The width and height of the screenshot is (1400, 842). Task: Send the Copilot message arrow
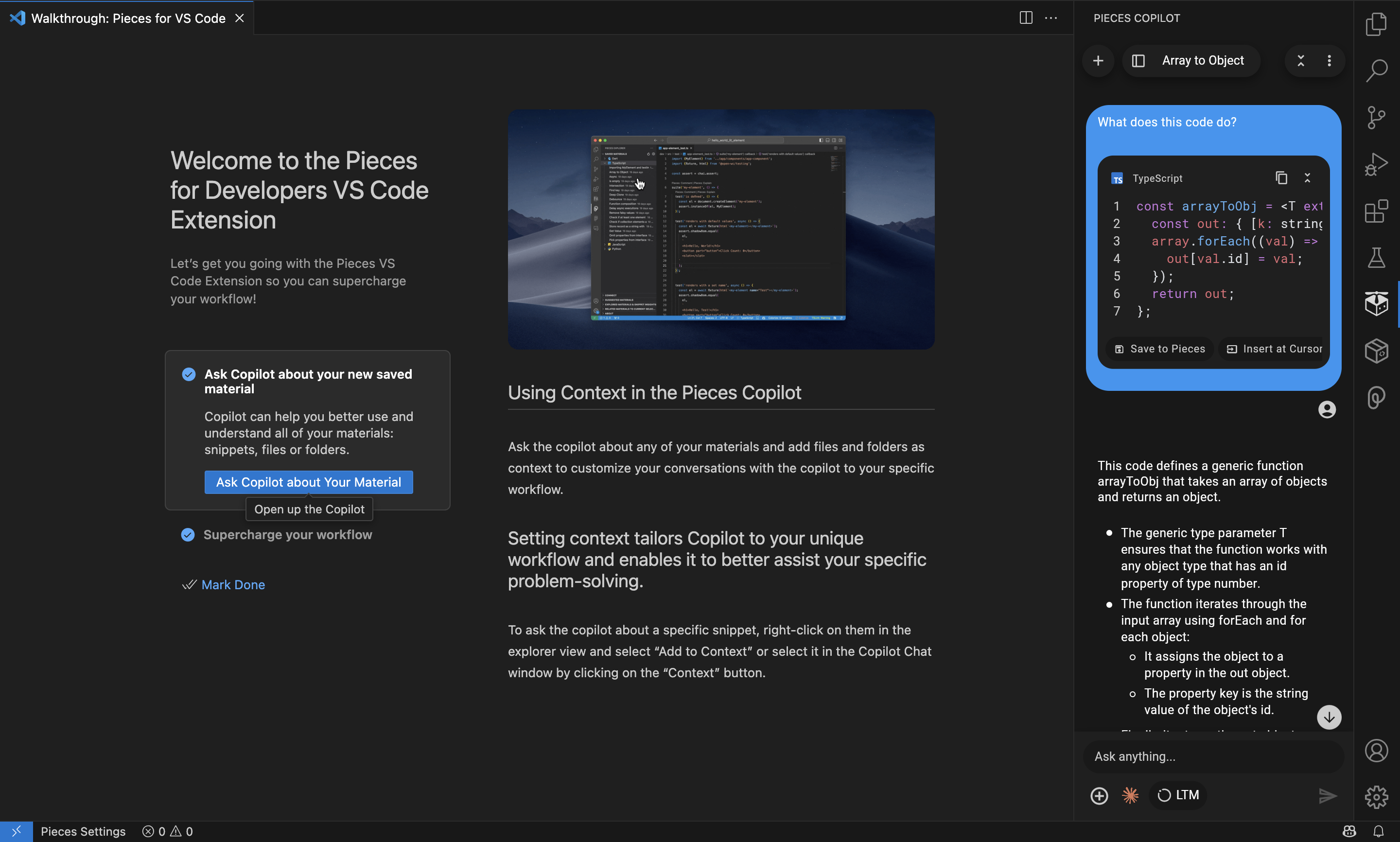coord(1328,795)
